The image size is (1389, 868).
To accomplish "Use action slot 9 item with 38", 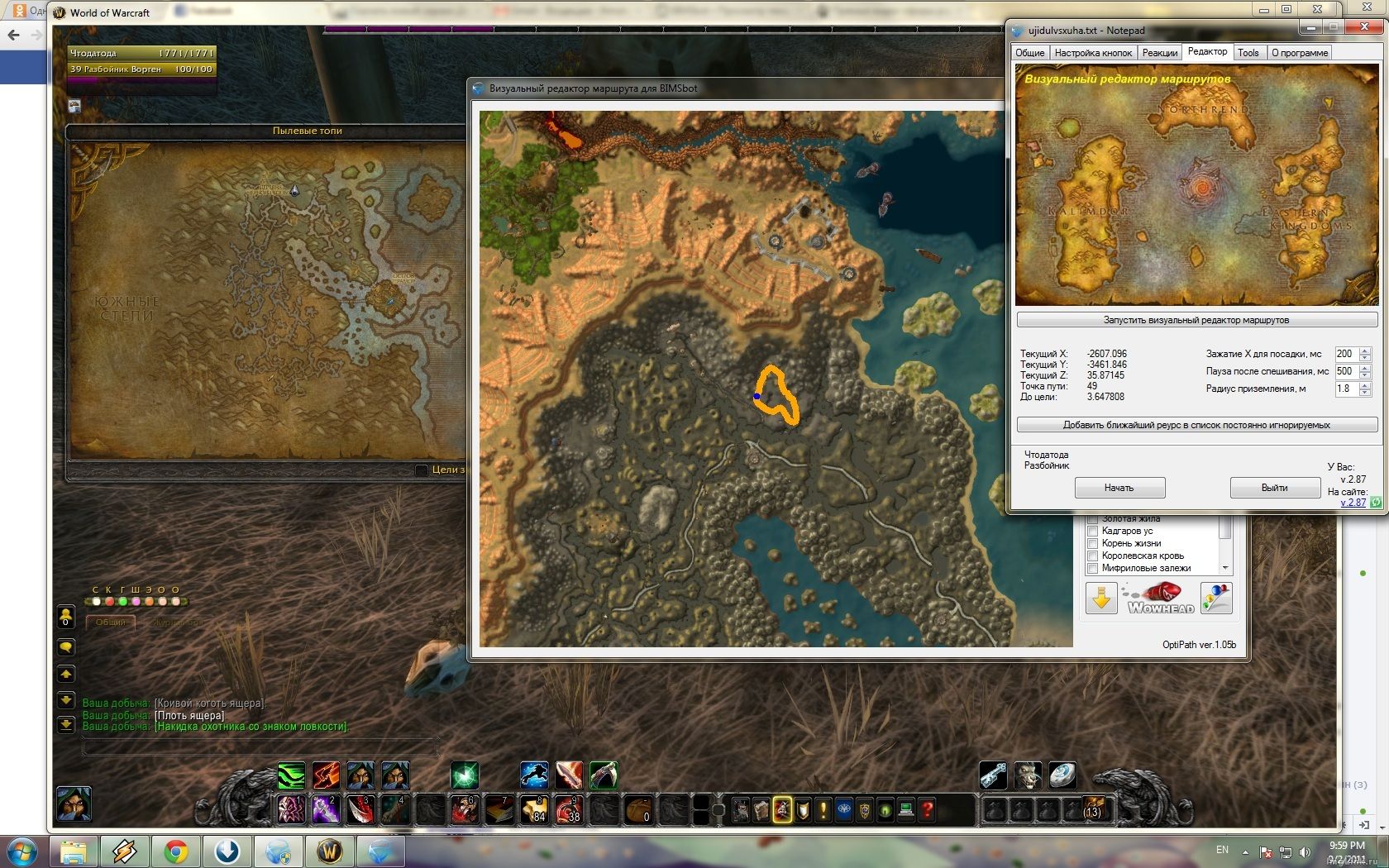I will tap(569, 809).
